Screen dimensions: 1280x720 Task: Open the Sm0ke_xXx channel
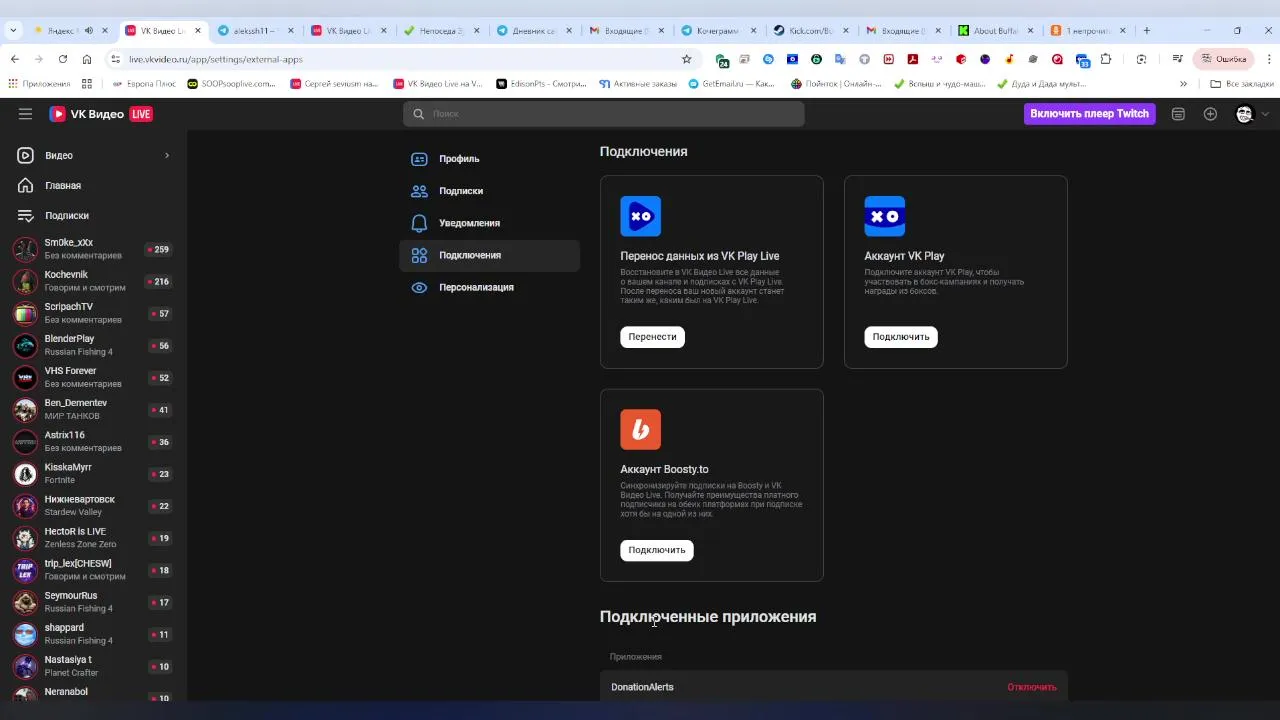(92, 249)
